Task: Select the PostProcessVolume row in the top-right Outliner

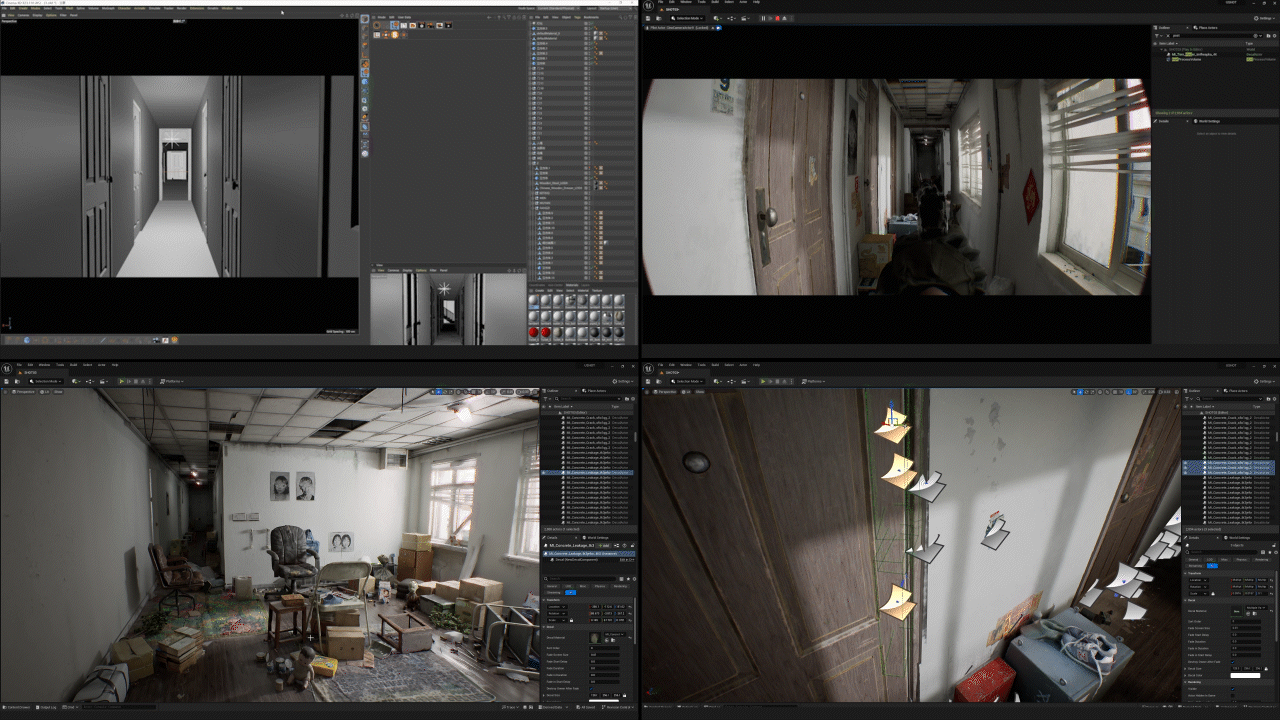Action: click(1215, 59)
